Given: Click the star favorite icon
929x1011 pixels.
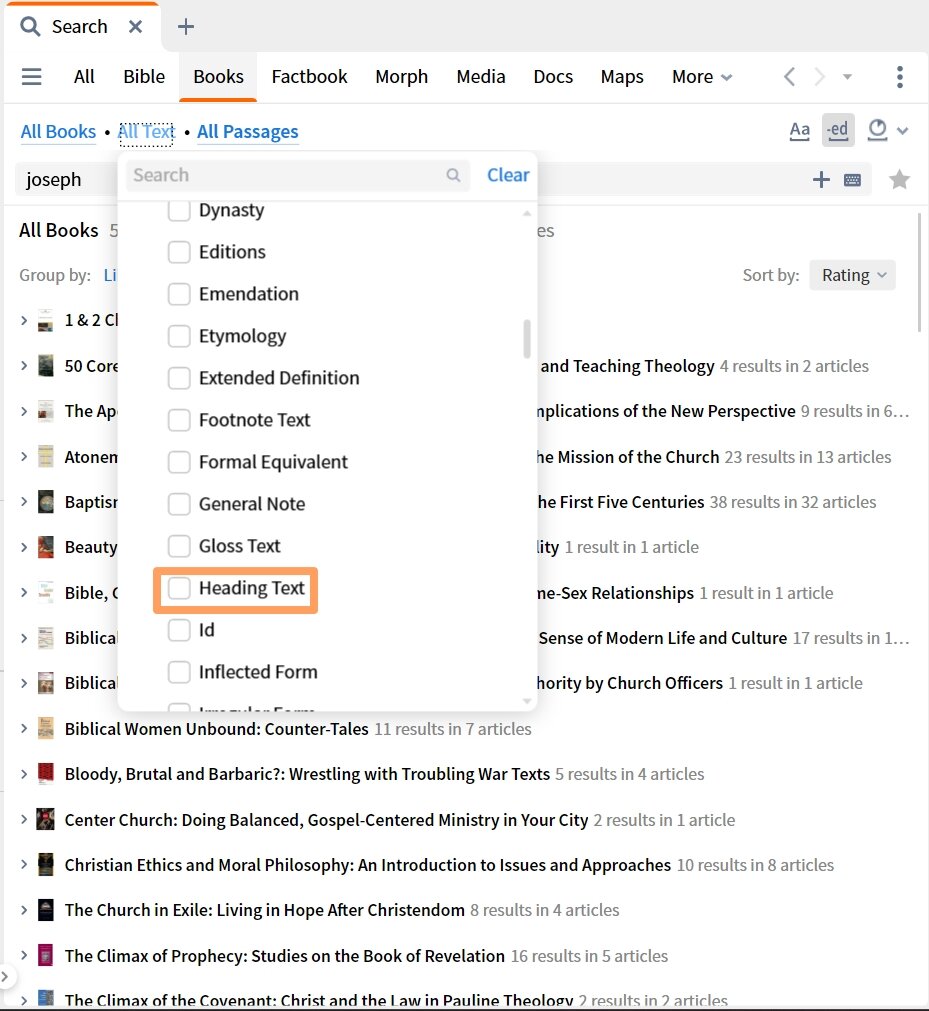Looking at the screenshot, I should click(899, 180).
